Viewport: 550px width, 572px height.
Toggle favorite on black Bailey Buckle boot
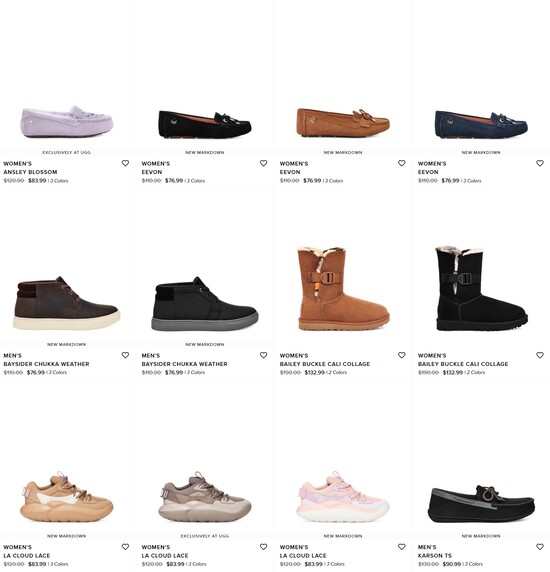click(x=540, y=355)
